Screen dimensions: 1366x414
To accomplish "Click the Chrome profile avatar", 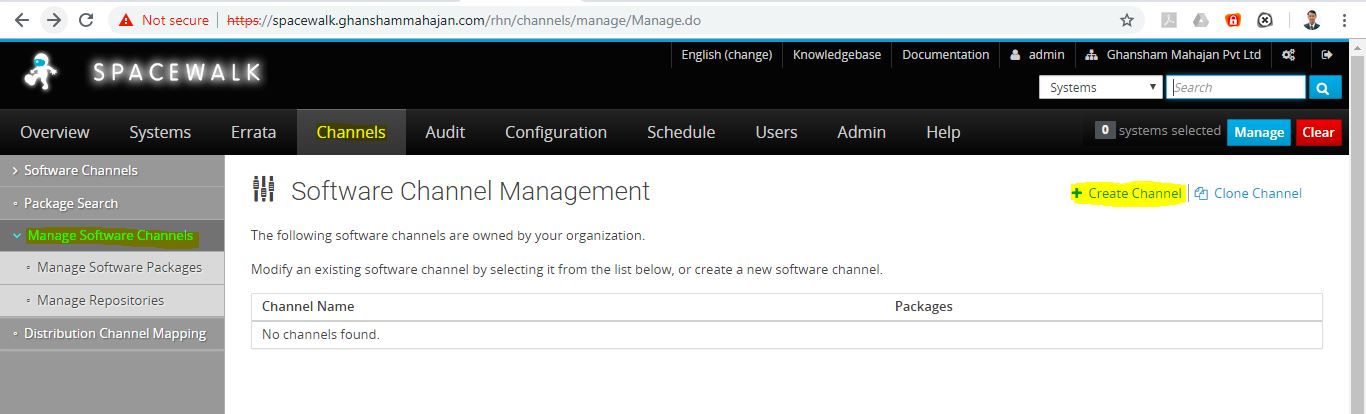I will coord(1312,20).
